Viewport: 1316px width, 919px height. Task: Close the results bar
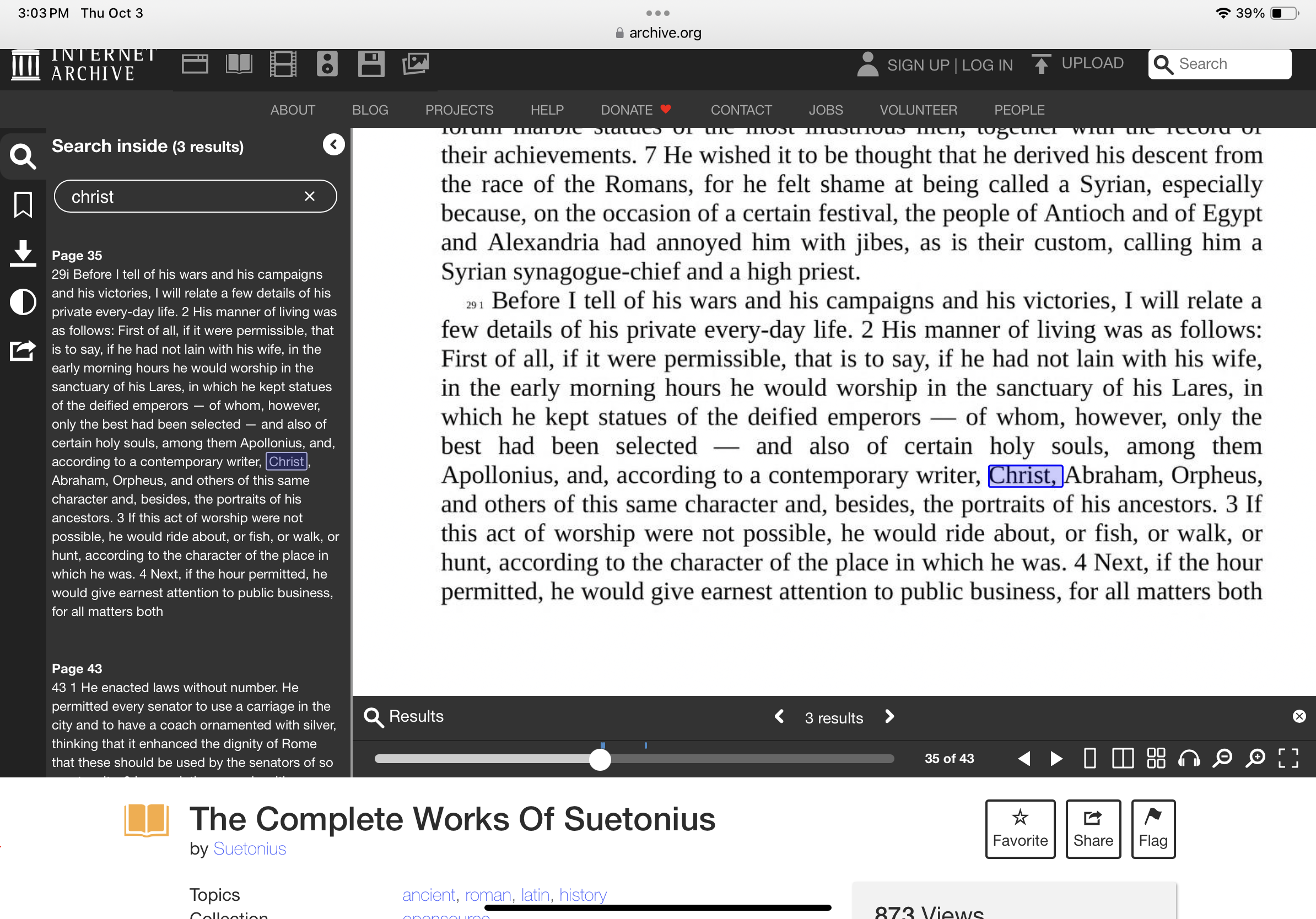point(1299,716)
